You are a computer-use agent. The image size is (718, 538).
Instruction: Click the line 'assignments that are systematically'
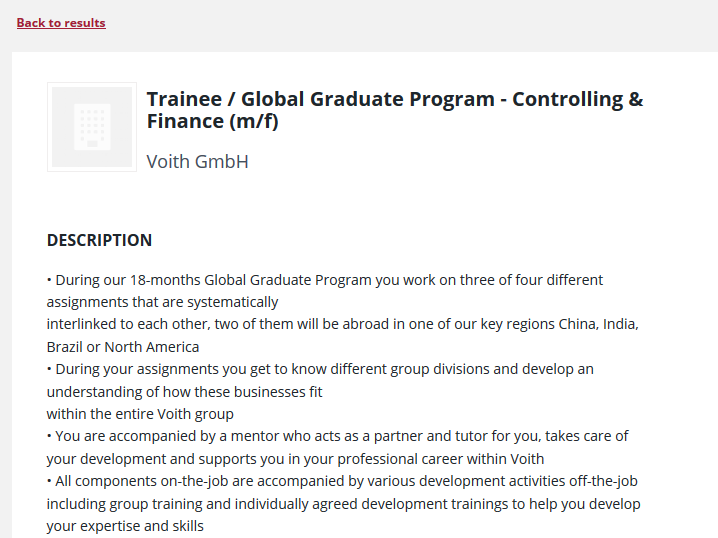[x=163, y=302]
